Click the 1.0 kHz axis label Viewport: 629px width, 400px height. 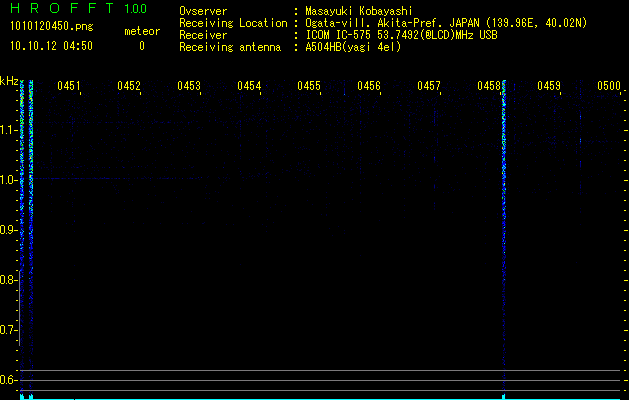pyautogui.click(x=8, y=180)
